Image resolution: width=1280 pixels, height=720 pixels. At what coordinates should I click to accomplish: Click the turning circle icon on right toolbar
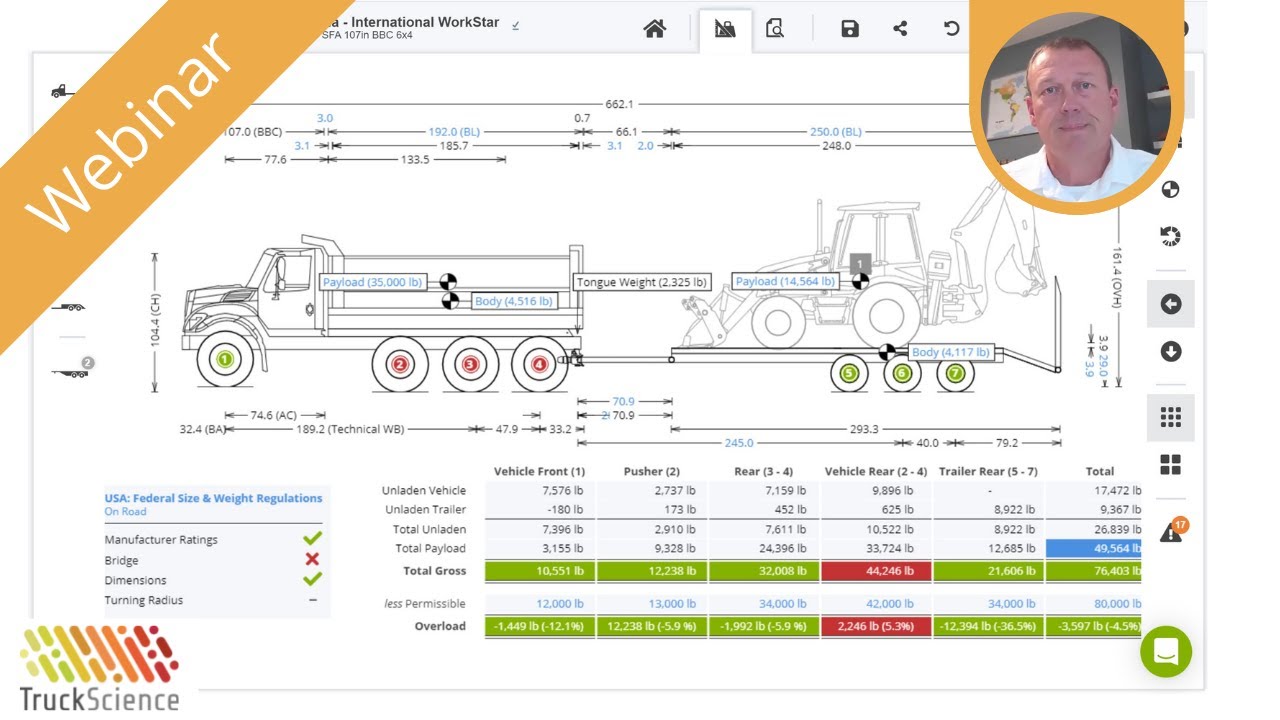(x=1171, y=236)
